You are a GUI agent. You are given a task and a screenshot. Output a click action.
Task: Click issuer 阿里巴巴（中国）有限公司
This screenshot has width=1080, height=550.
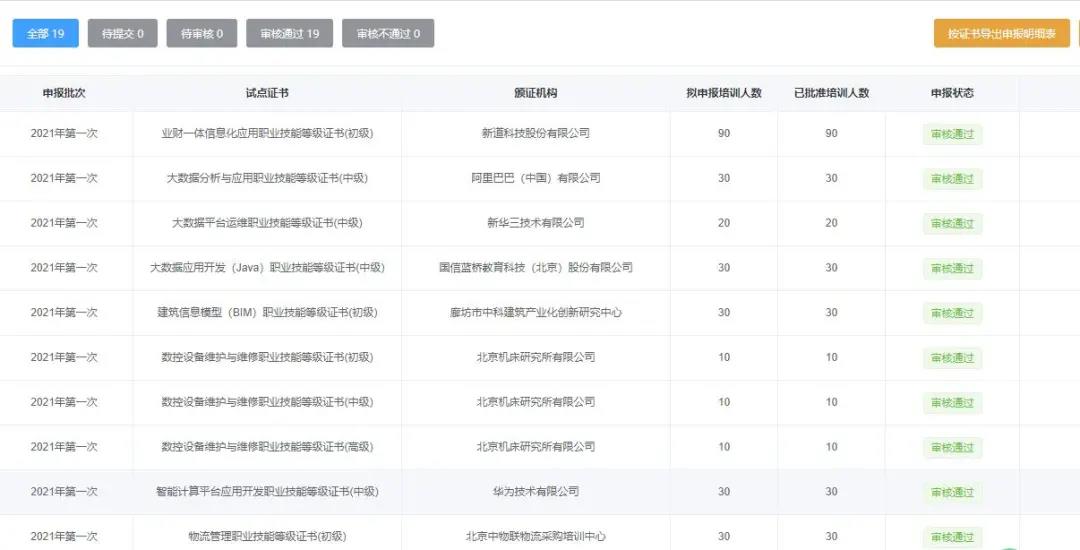(536, 178)
